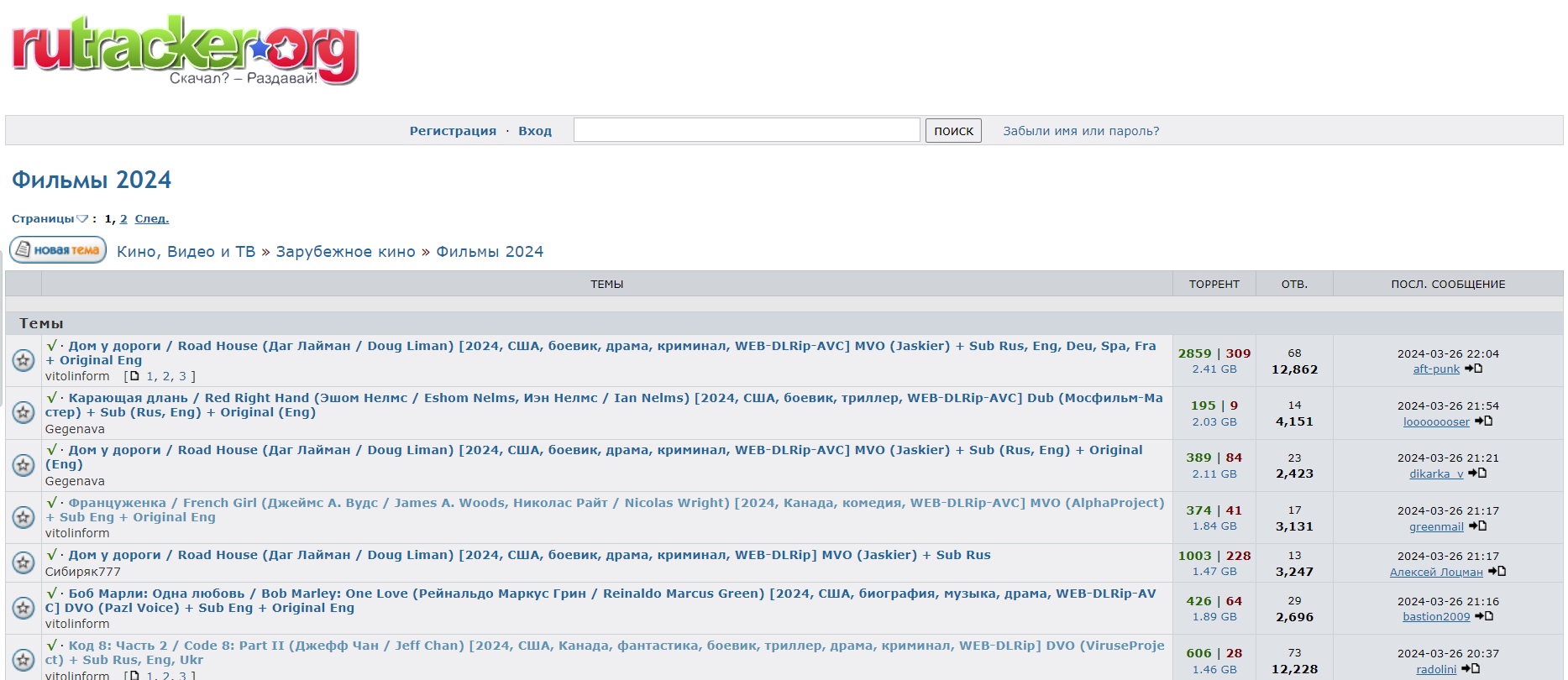Click last post arrow next to radolini
Image resolution: width=1568 pixels, height=680 pixels.
pos(1471,669)
